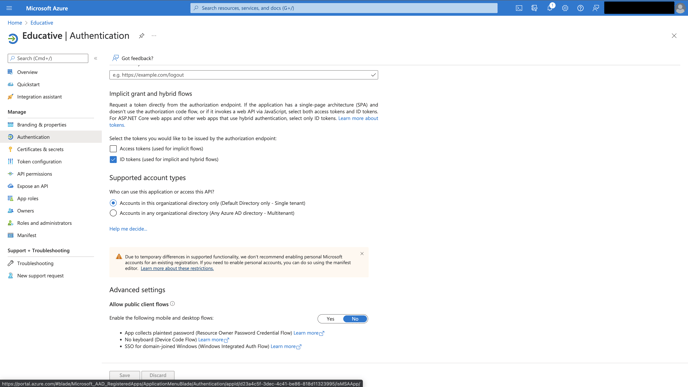Open the top bar Feedback icon

tap(596, 8)
